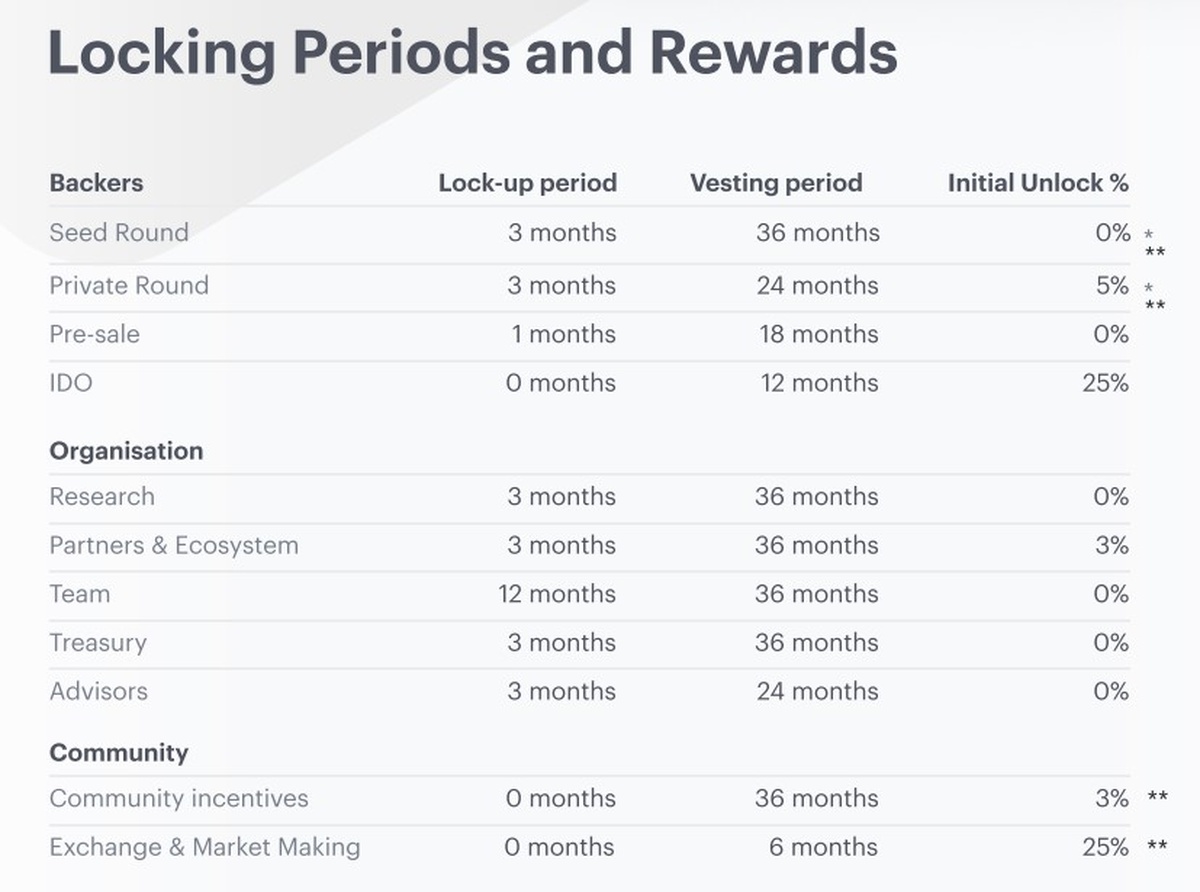Click the Treasury row label
Viewport: 1200px width, 892px height.
(98, 643)
